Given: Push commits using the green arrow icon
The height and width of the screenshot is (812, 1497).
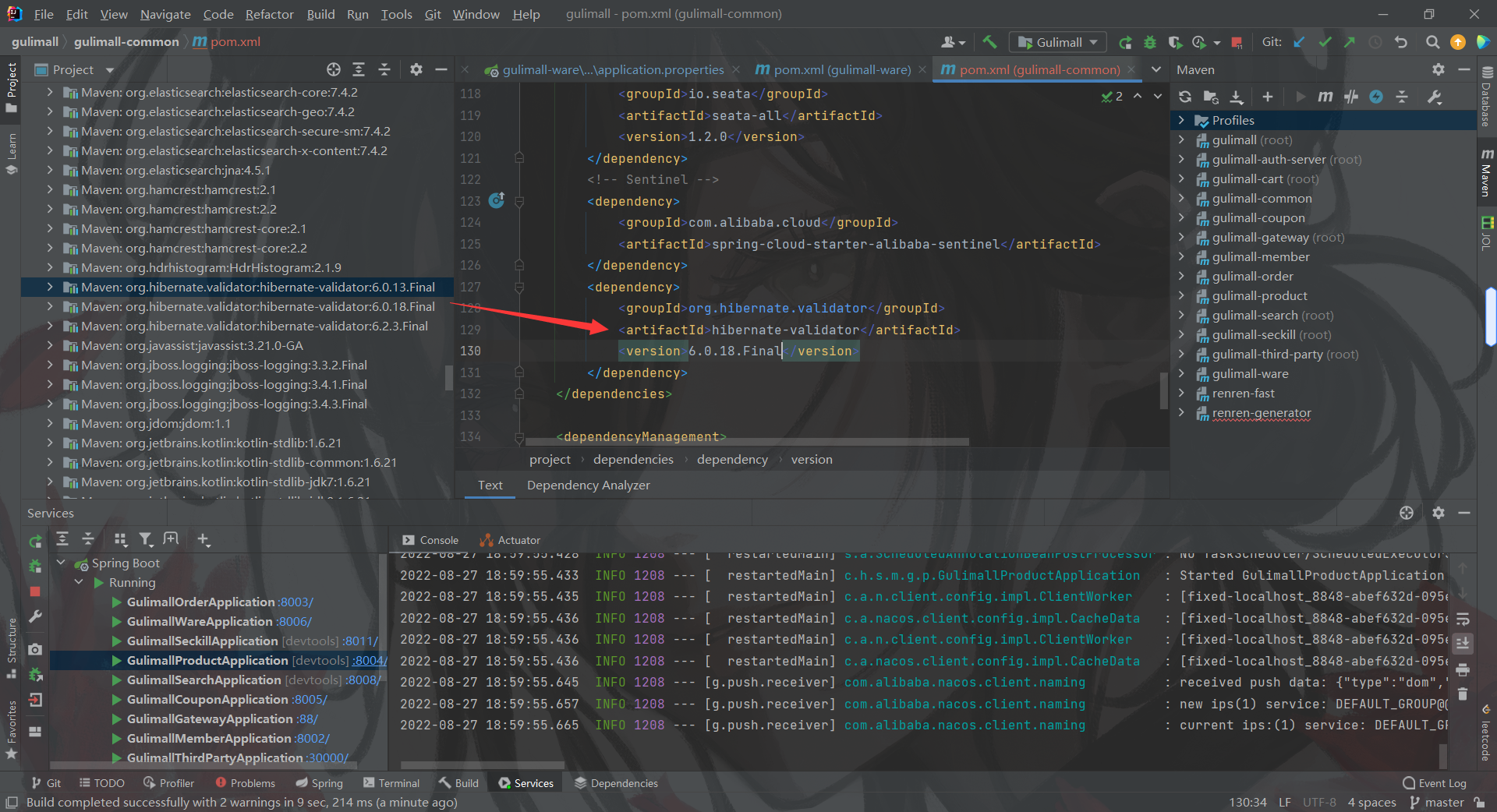Looking at the screenshot, I should [x=1350, y=42].
